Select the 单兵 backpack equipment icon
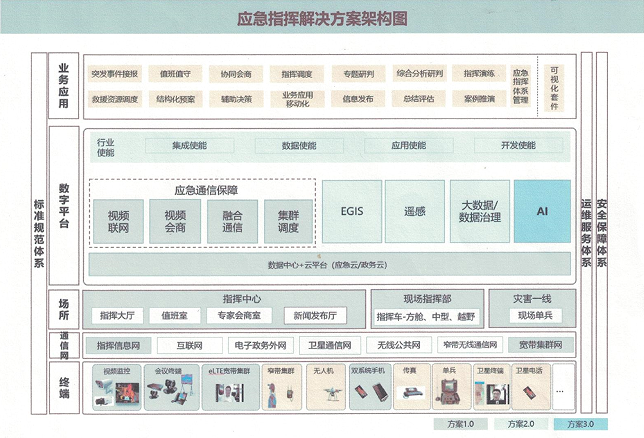 point(445,392)
